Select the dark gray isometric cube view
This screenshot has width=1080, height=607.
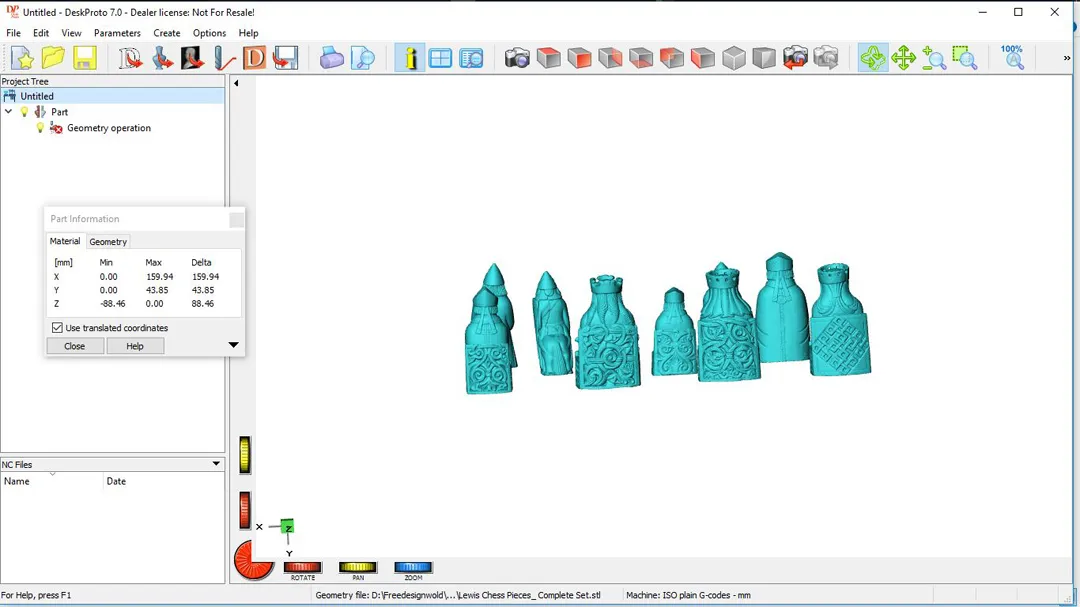point(764,58)
